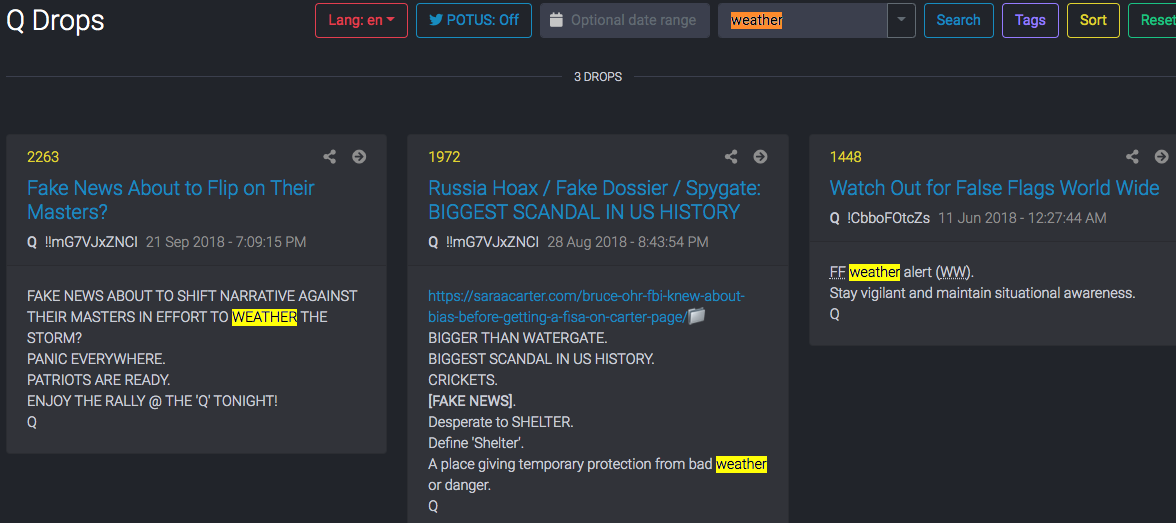Open drop 2263 with arrow icon
The height and width of the screenshot is (523, 1176).
point(359,156)
